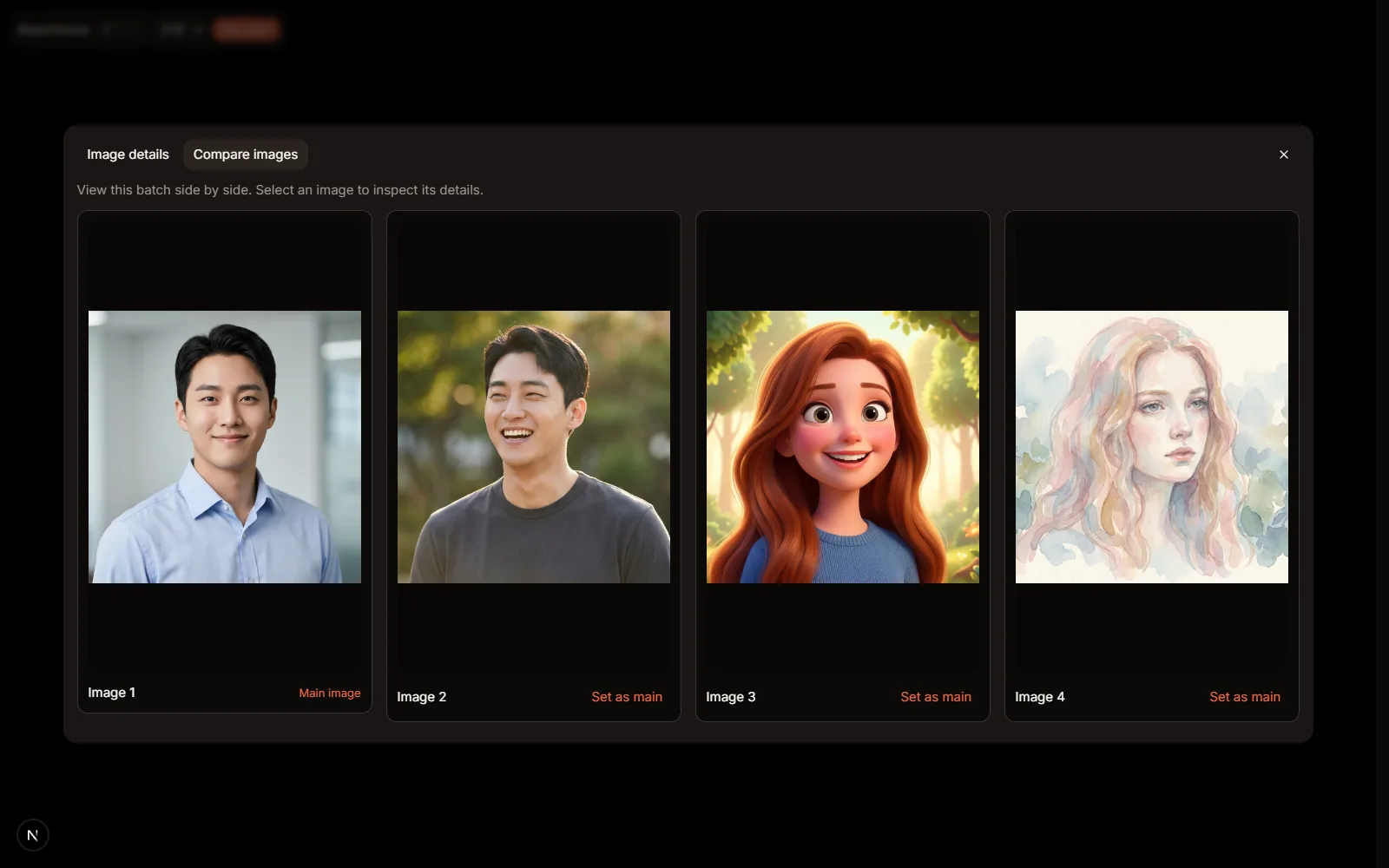The width and height of the screenshot is (1389, 868).
Task: Click the Image 4 caption text
Action: click(x=1040, y=697)
